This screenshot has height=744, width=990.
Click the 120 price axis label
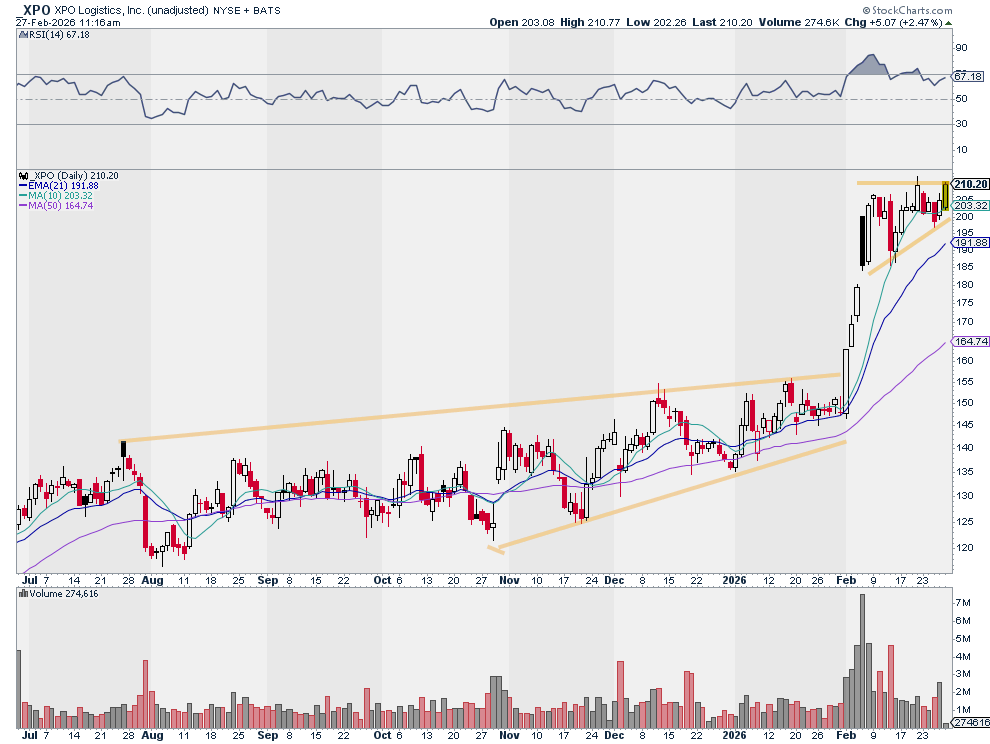[x=965, y=548]
